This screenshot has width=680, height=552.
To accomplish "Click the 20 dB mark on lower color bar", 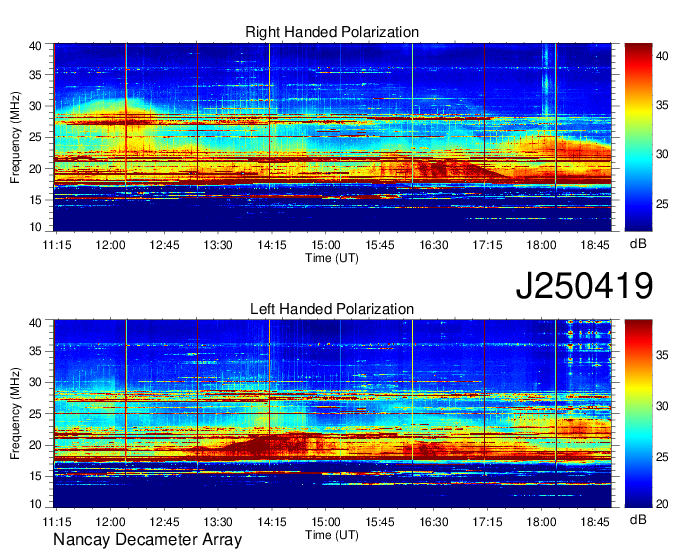I will (x=662, y=504).
